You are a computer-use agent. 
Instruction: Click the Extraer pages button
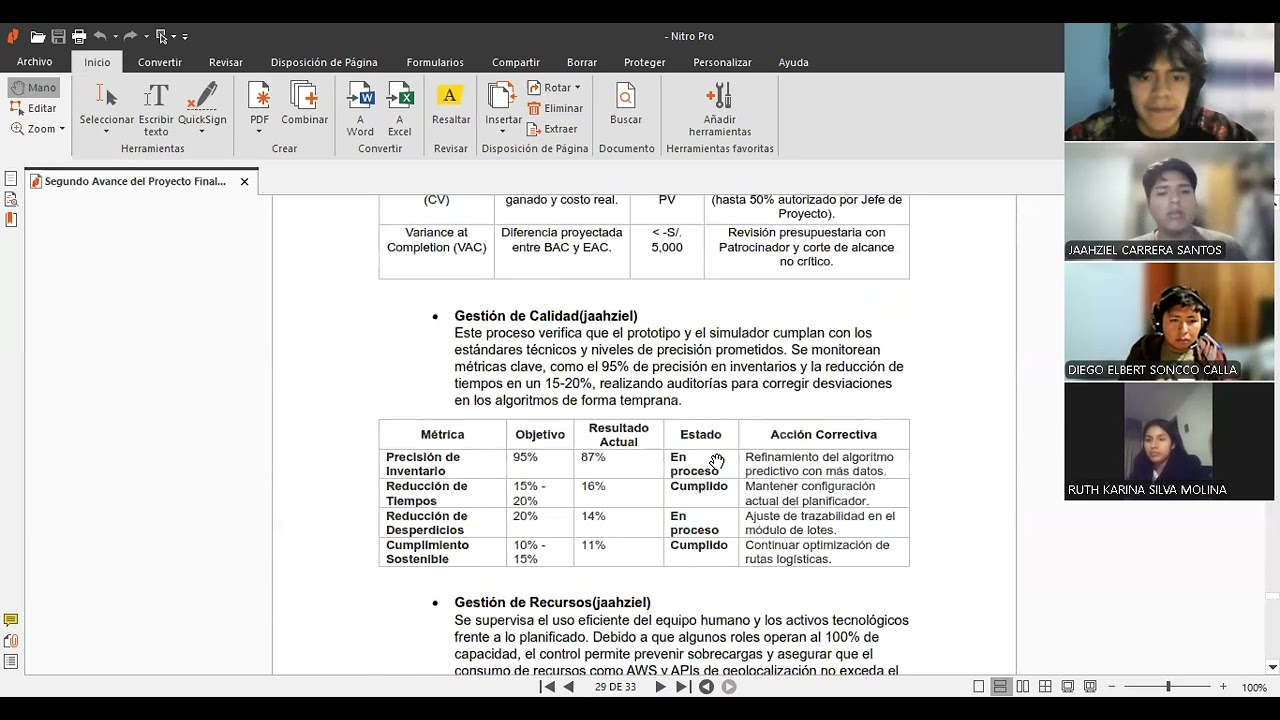[x=552, y=129]
